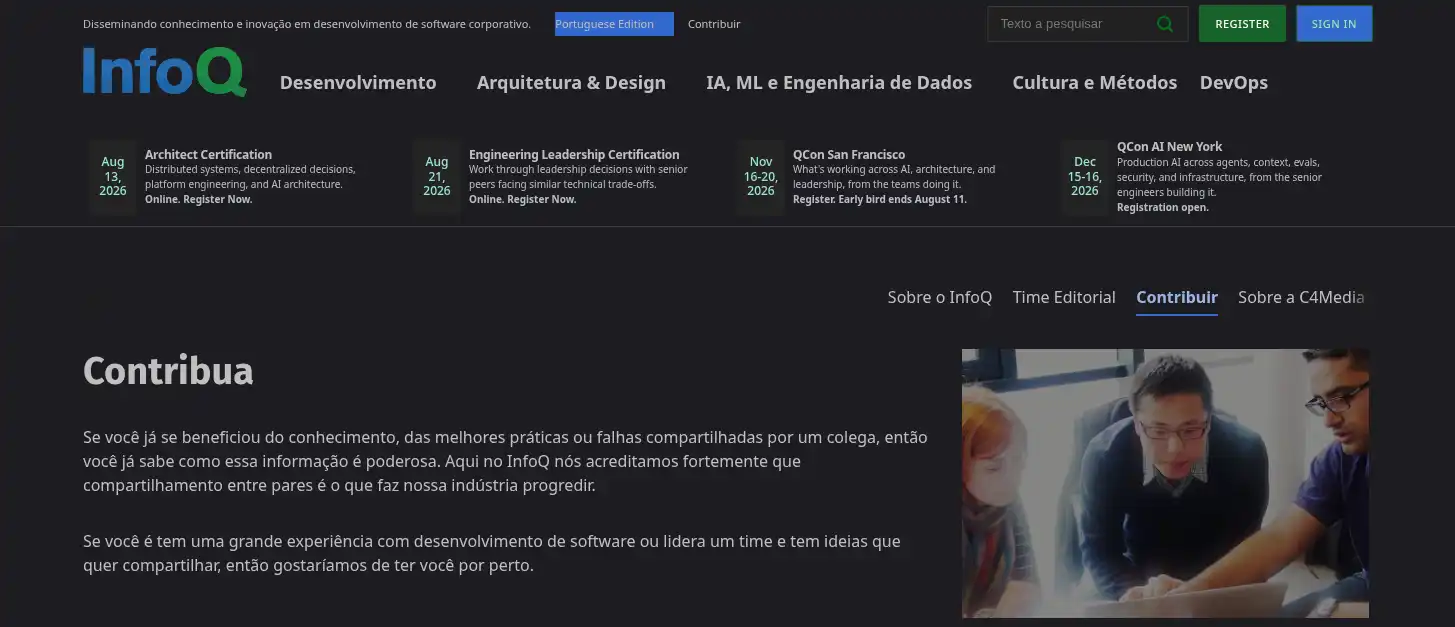Click 'Online. Register Now.' under Architect Certification
Screen dimensions: 1455x627
pyautogui.click(x=199, y=199)
